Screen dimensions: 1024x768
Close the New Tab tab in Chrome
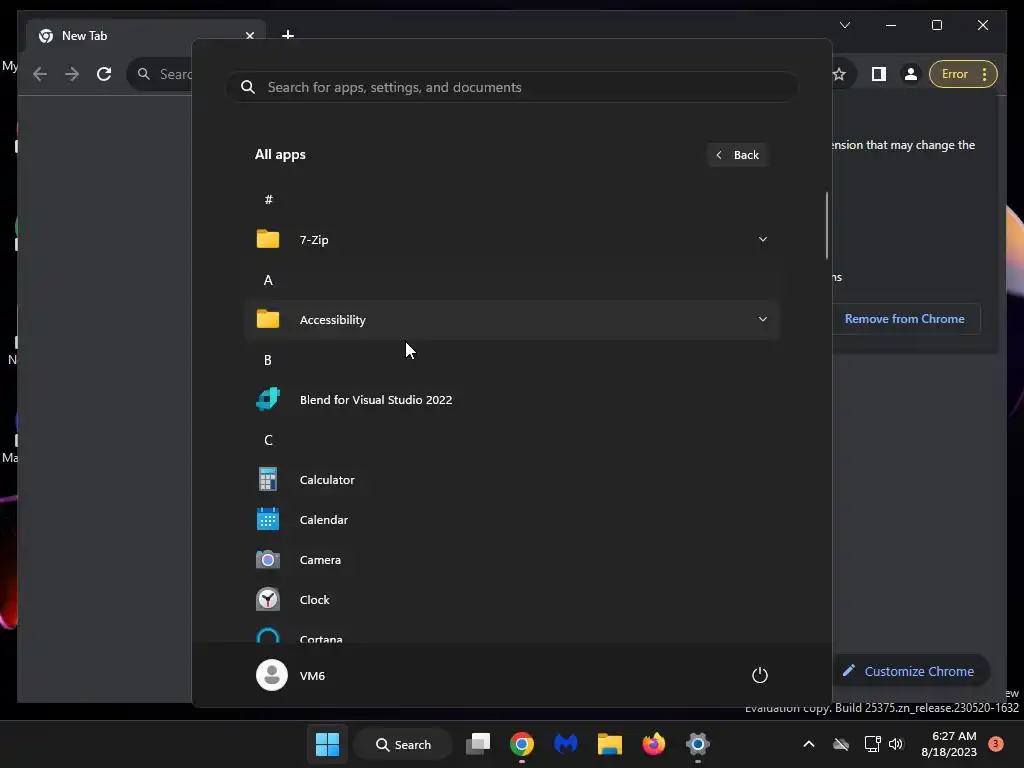tap(249, 36)
